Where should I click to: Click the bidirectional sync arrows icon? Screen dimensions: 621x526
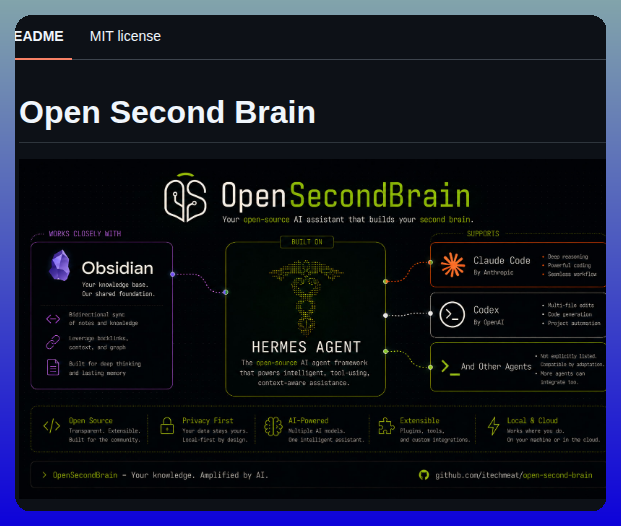pyautogui.click(x=53, y=319)
